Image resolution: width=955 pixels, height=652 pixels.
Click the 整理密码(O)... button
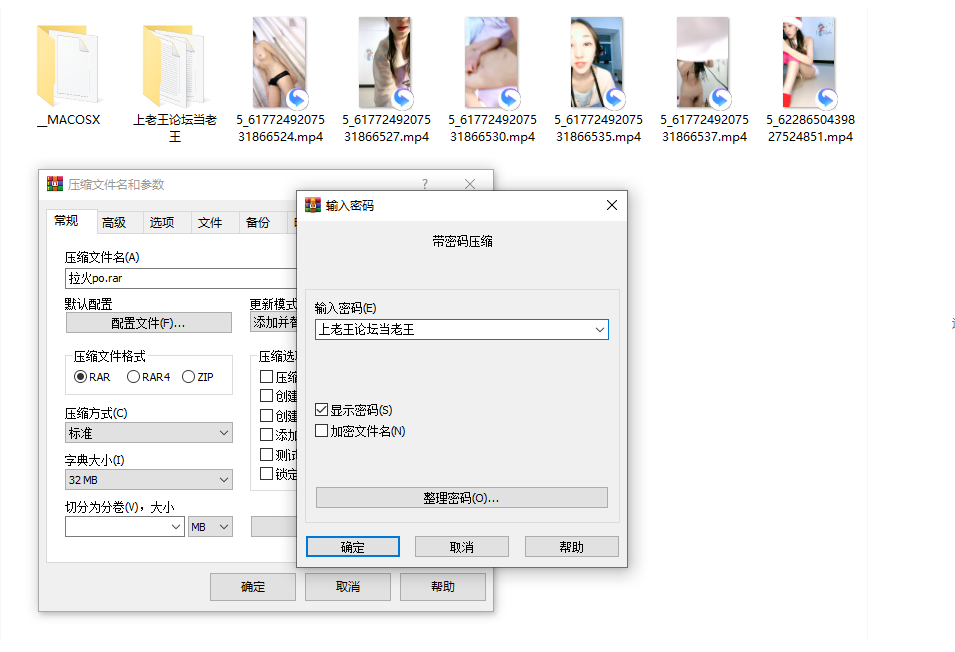[x=461, y=498]
